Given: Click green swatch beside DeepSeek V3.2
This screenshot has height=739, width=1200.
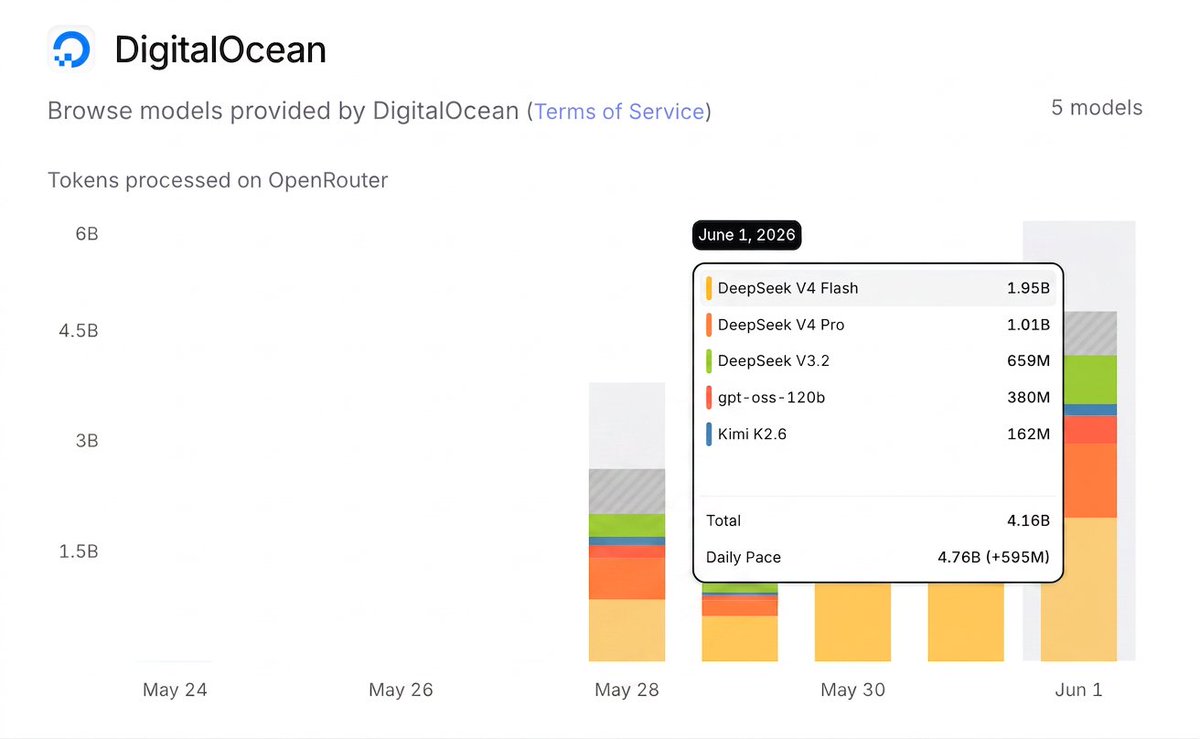Looking at the screenshot, I should [709, 361].
